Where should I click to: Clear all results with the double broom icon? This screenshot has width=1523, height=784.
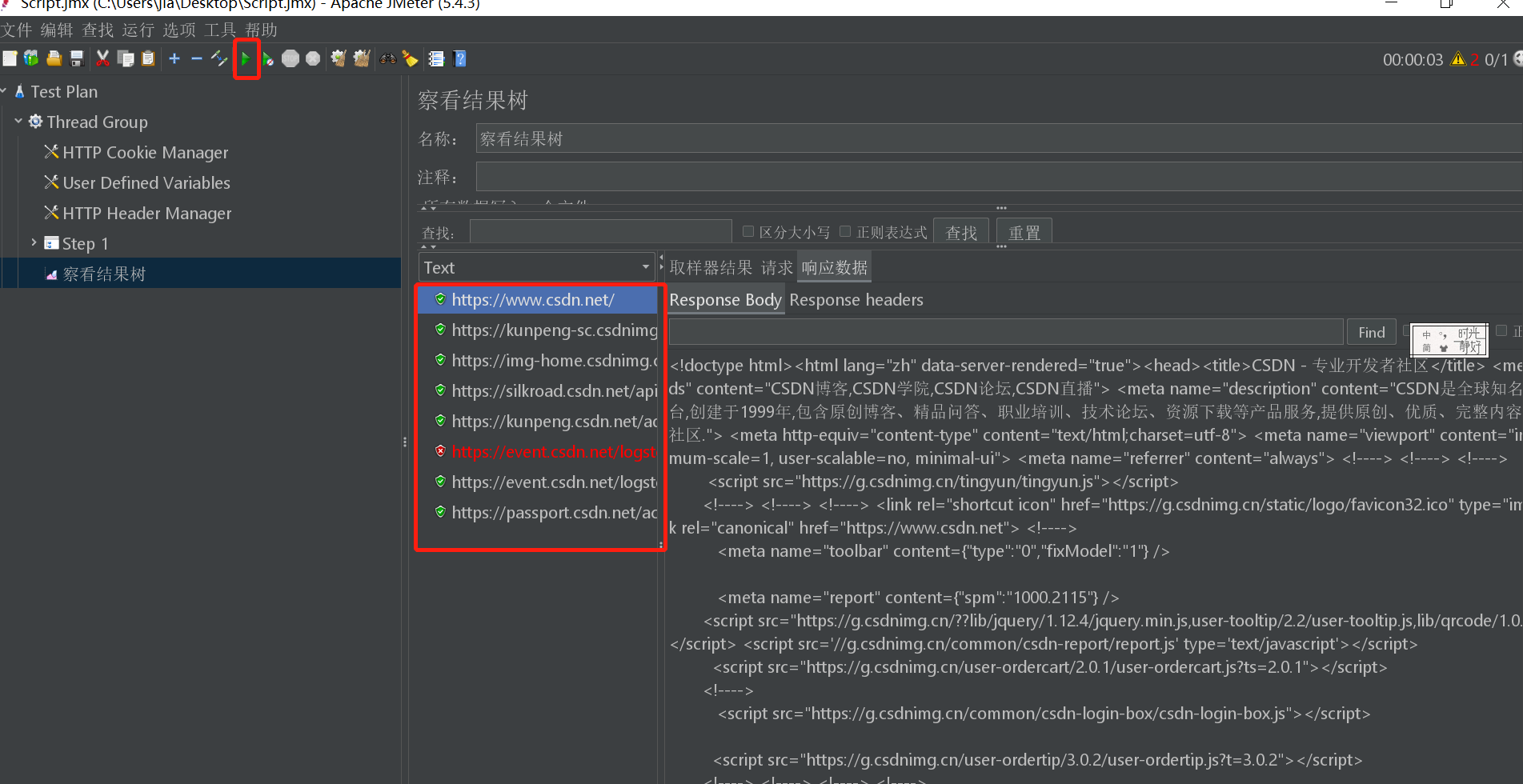[362, 58]
